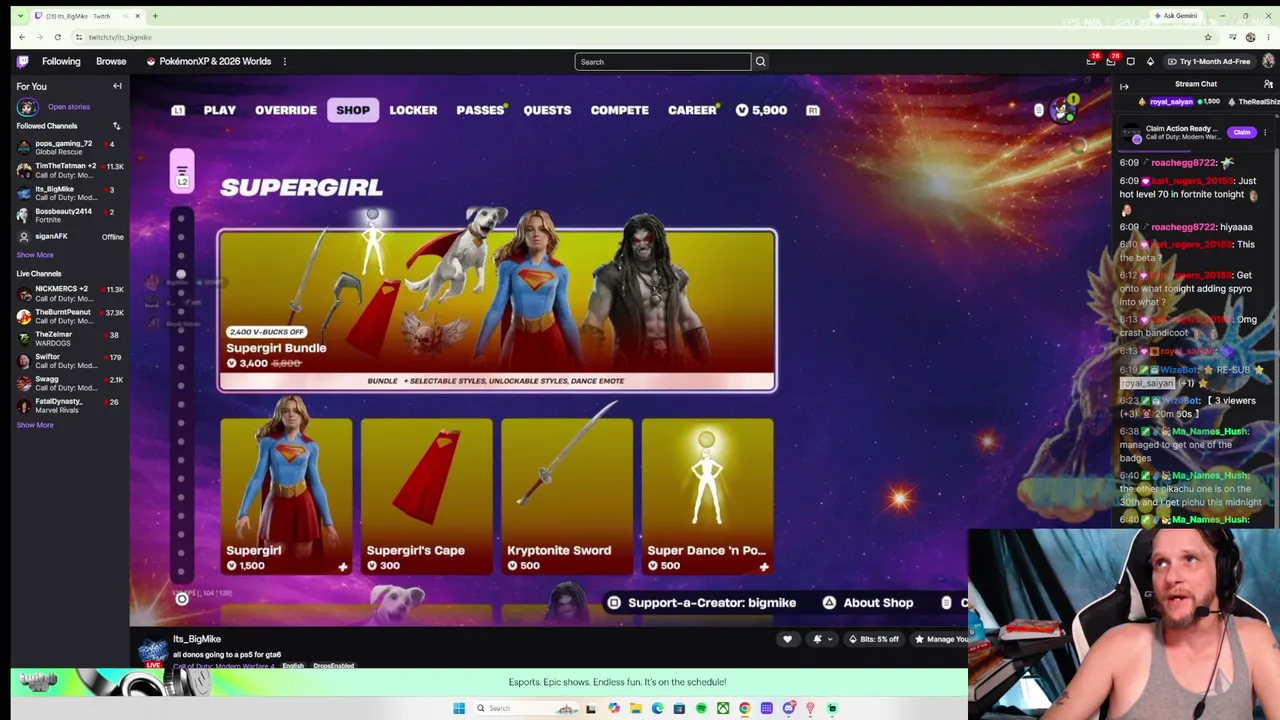Open the notification bell dropdown under the stream
This screenshot has height=720, width=1280.
click(821, 639)
